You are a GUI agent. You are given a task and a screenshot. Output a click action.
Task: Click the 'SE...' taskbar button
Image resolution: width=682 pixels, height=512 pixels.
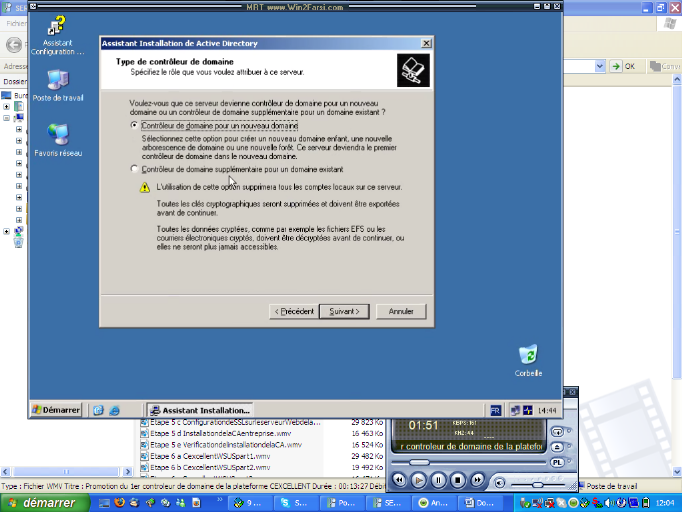point(388,503)
